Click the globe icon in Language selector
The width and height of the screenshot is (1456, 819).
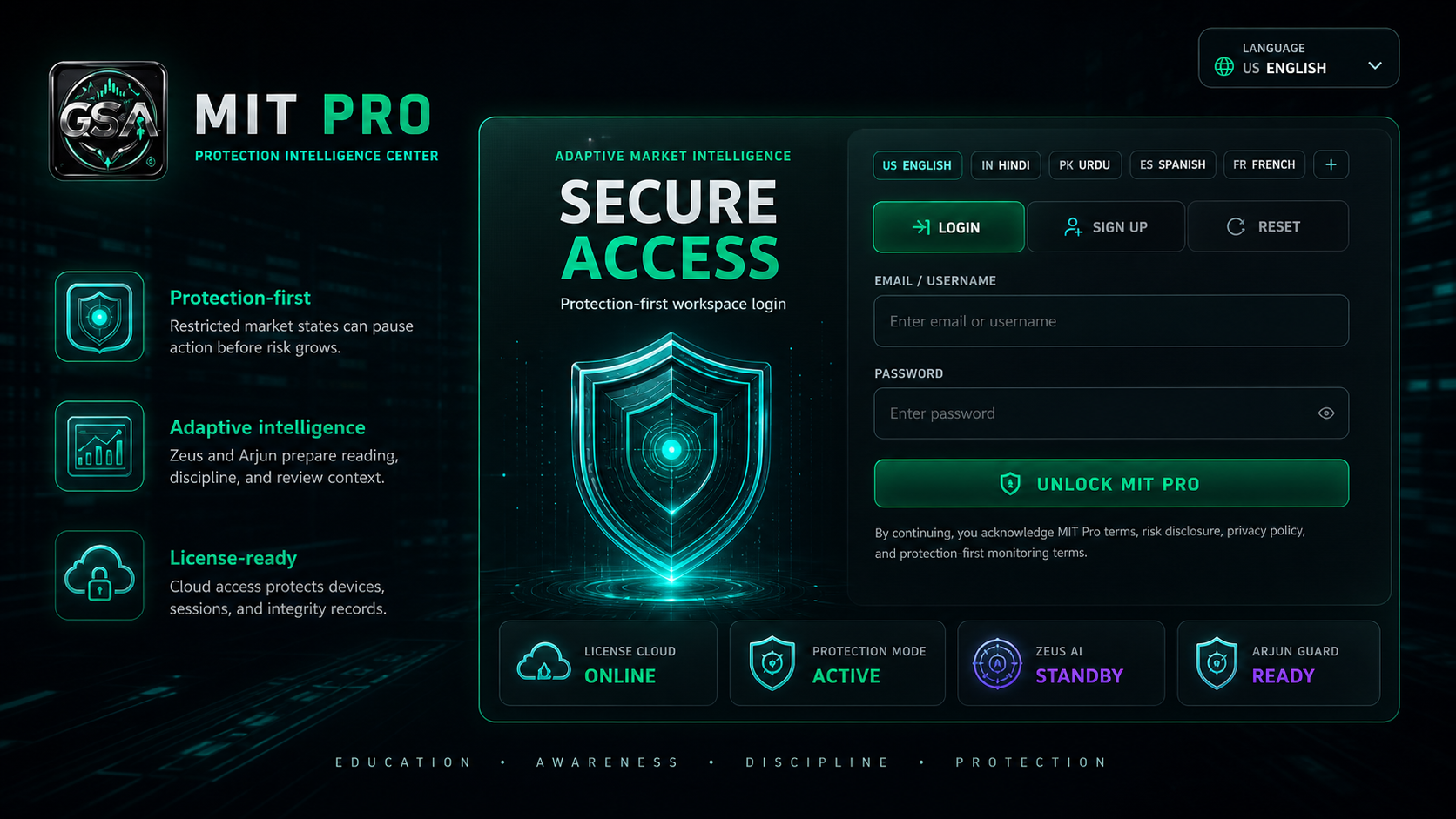click(x=1223, y=67)
